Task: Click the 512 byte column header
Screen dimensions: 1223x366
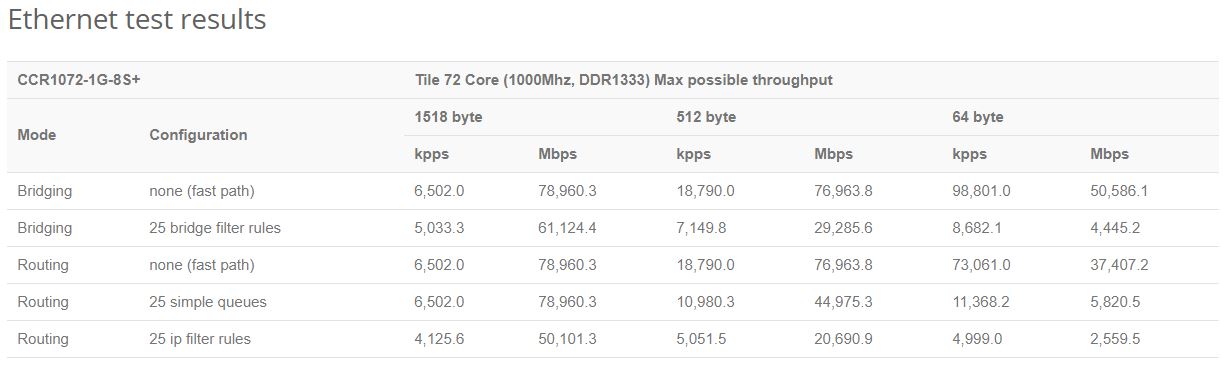Action: [706, 117]
